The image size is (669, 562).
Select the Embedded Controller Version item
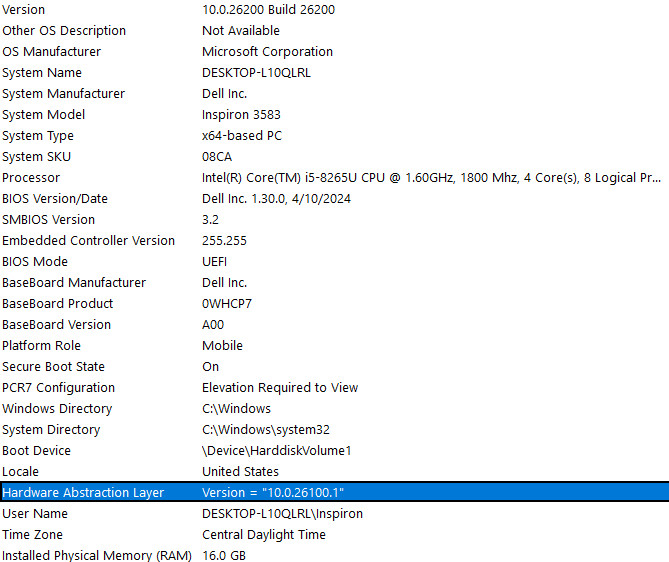[x=88, y=240]
